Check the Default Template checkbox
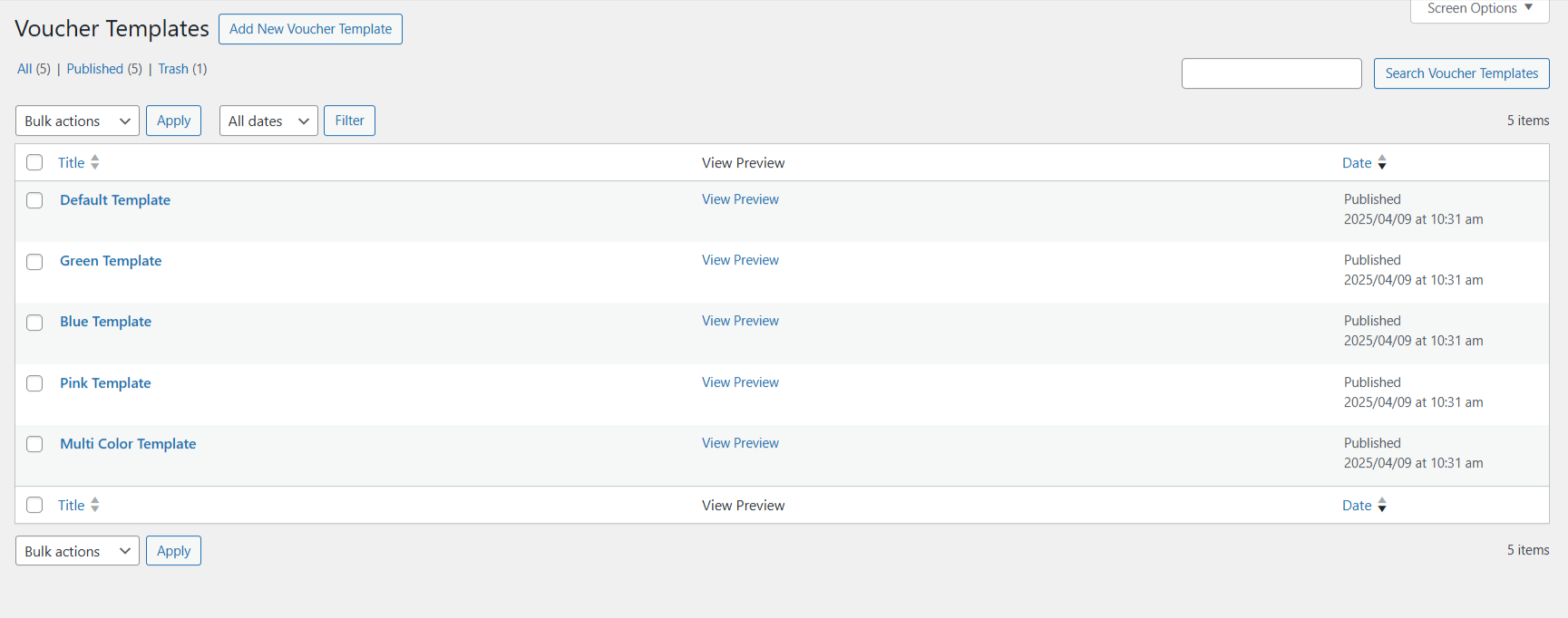Screen dimensions: 1568x618 coord(34,200)
